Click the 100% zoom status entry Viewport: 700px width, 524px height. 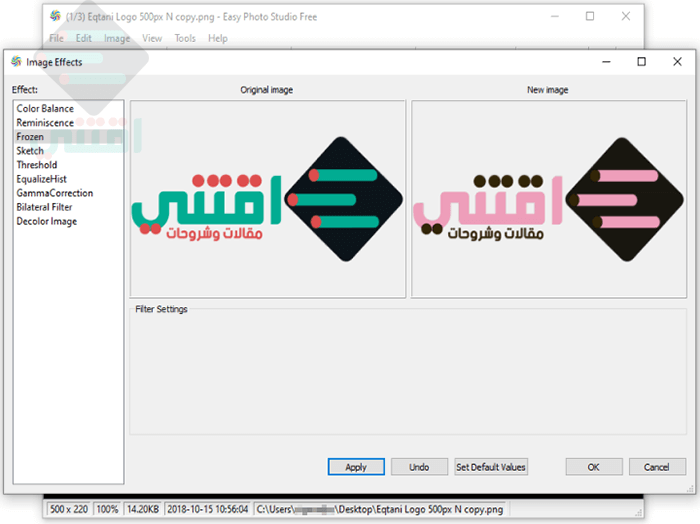[x=107, y=509]
